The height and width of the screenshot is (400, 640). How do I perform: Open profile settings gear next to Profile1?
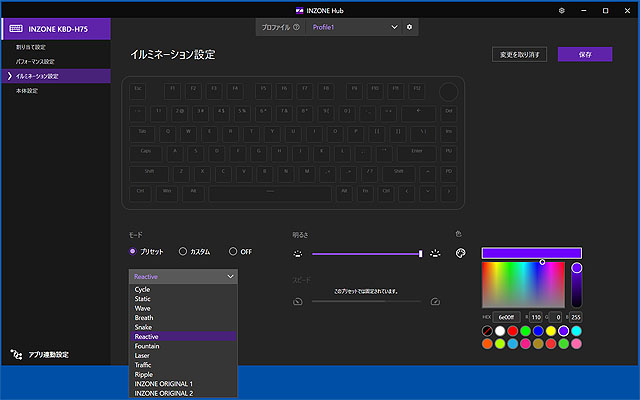(409, 27)
